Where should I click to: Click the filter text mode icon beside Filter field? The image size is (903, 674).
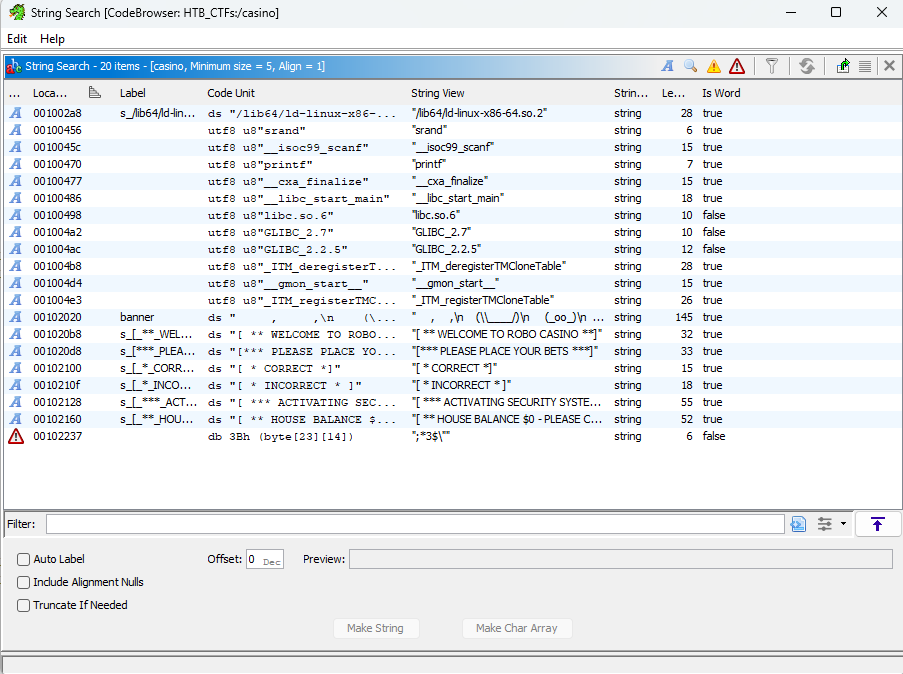[x=798, y=524]
